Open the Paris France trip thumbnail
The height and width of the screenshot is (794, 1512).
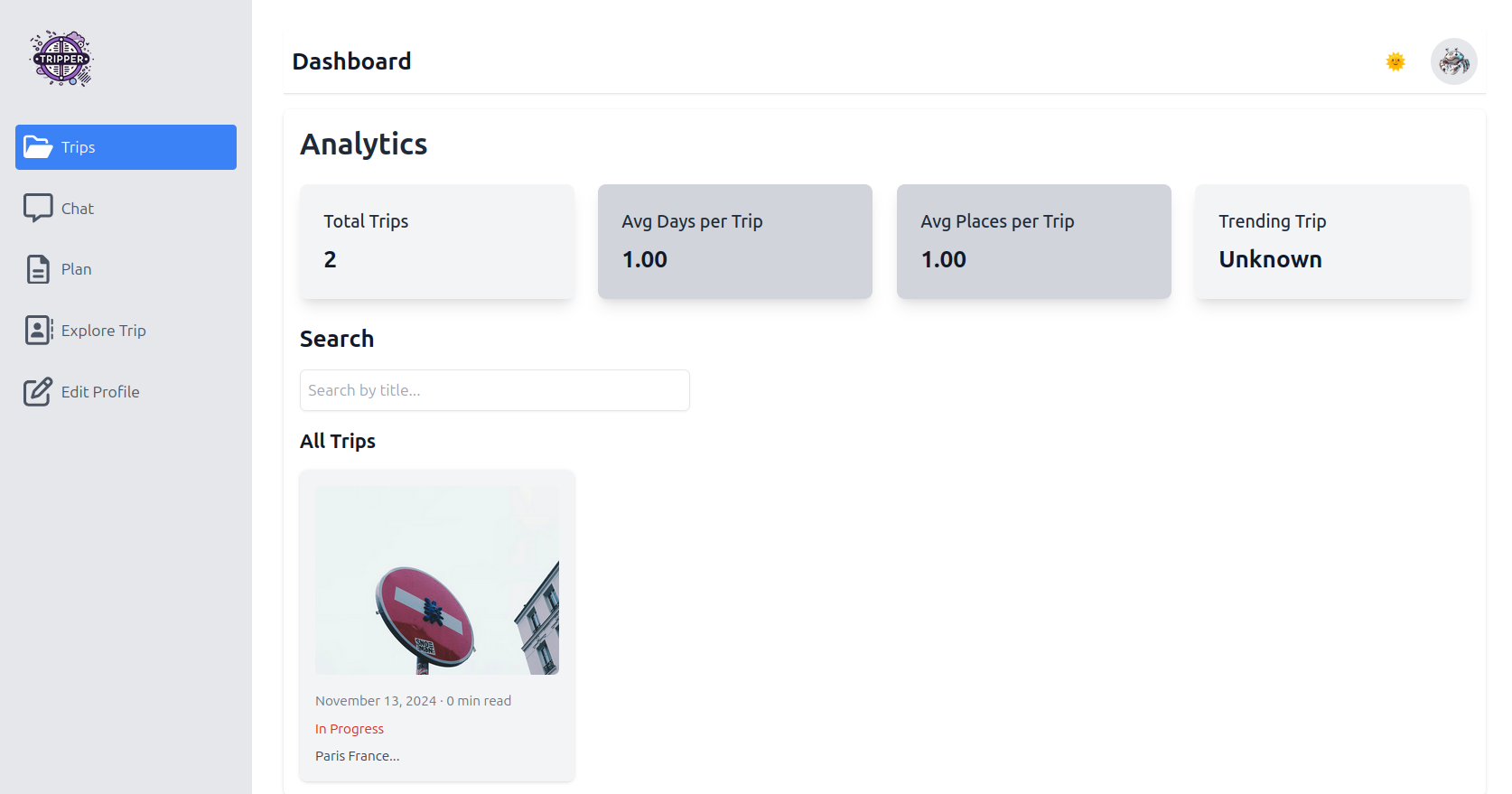pyautogui.click(x=437, y=580)
